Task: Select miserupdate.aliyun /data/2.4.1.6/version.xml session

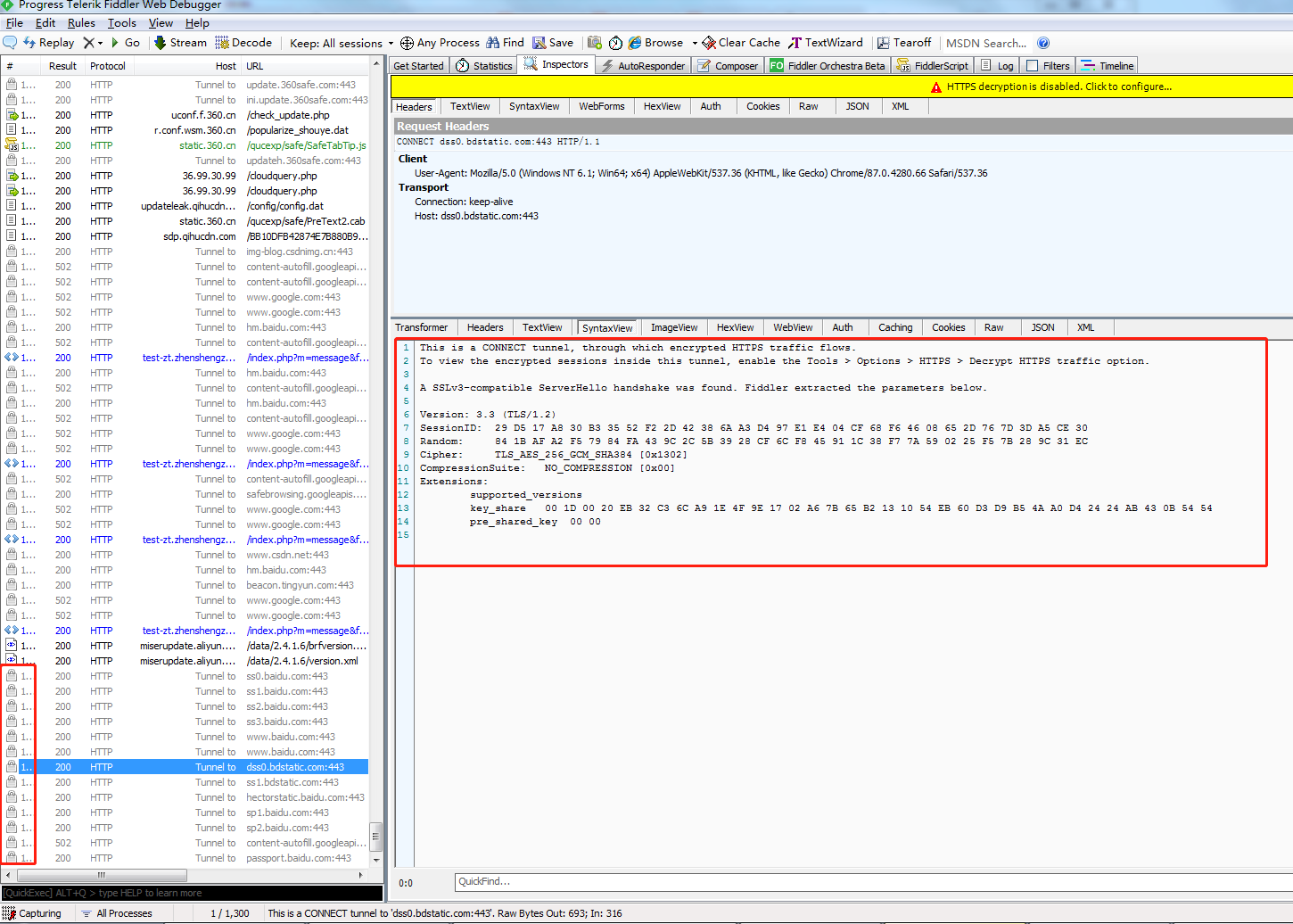Action: pos(185,661)
